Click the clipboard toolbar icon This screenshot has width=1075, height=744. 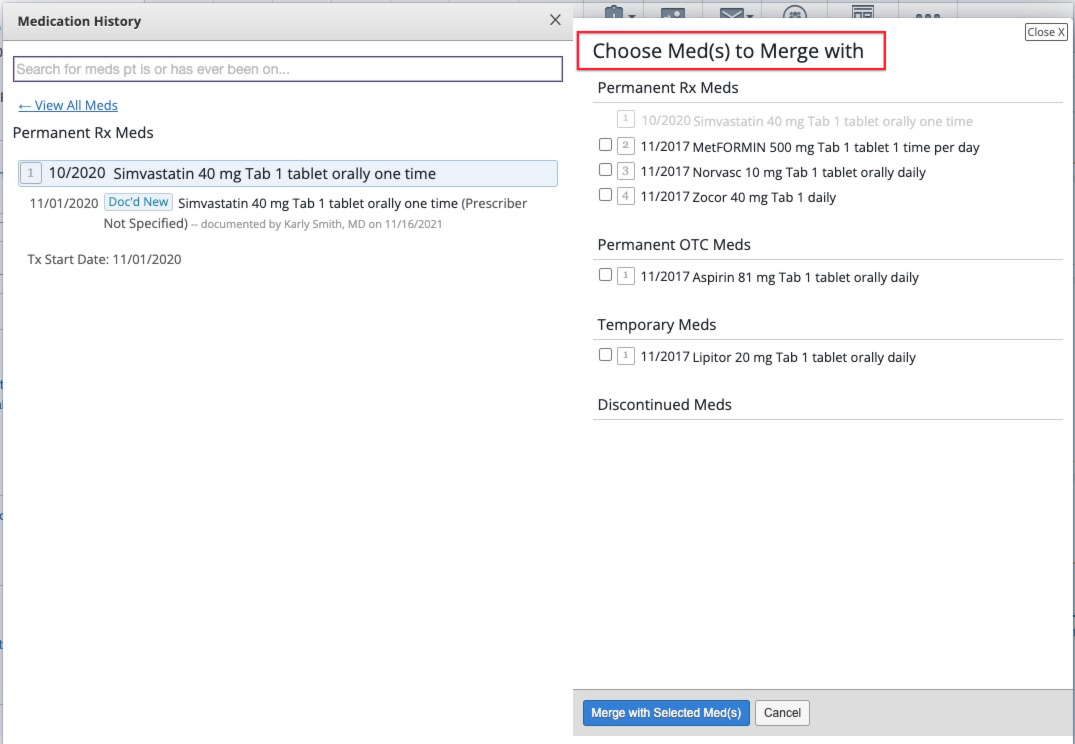(x=613, y=12)
